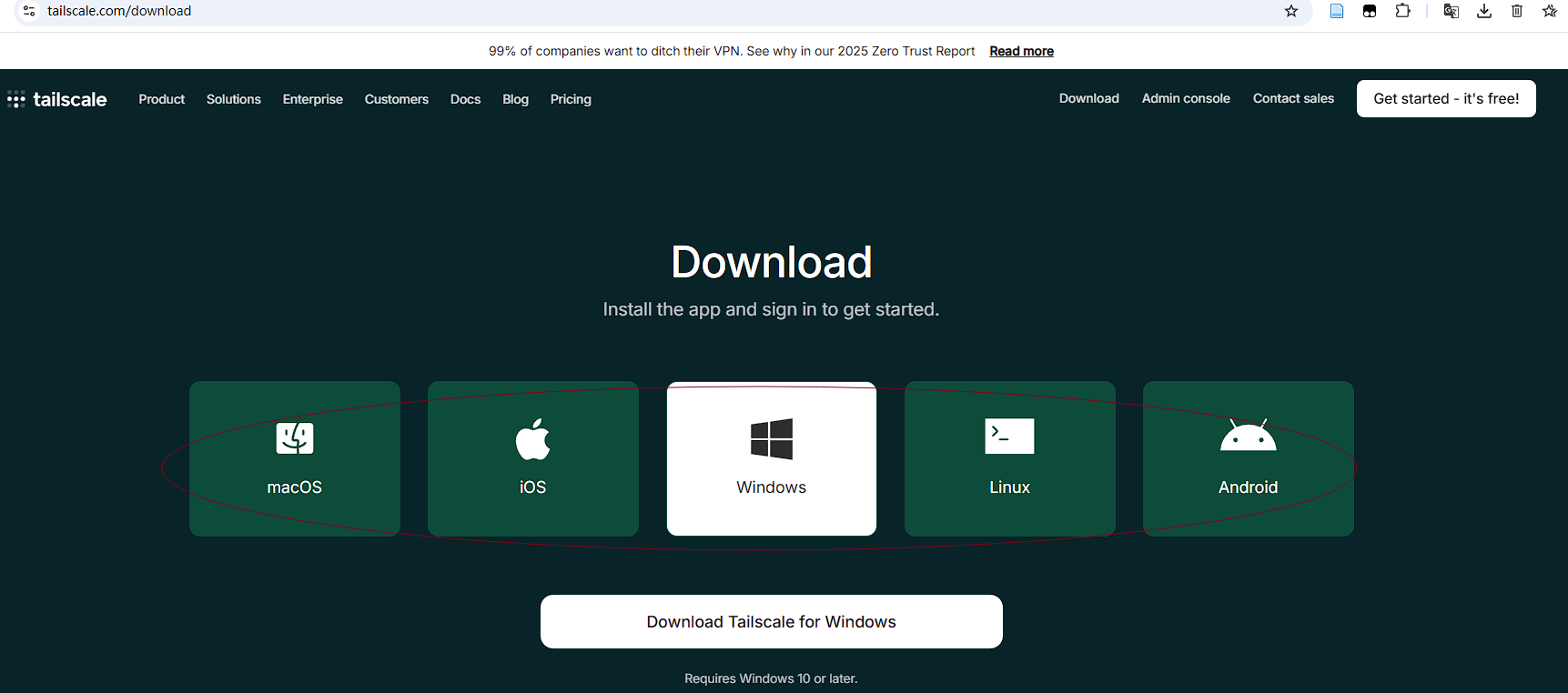
Task: Click the Contact sales link
Action: (x=1293, y=98)
